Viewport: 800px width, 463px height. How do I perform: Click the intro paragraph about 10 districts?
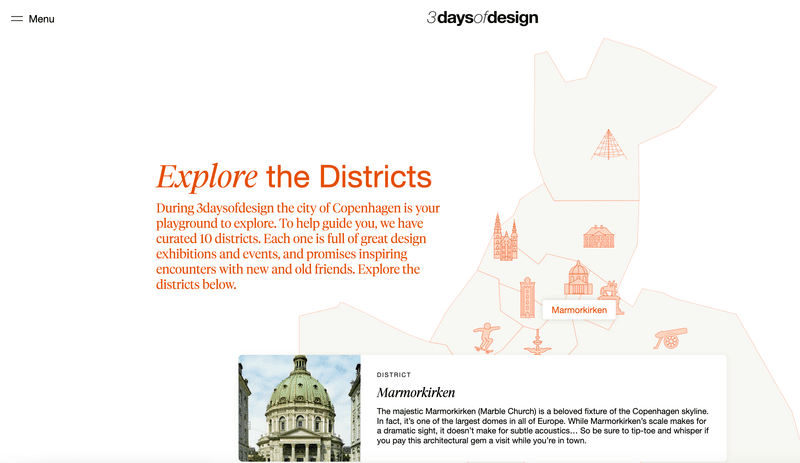(x=298, y=246)
